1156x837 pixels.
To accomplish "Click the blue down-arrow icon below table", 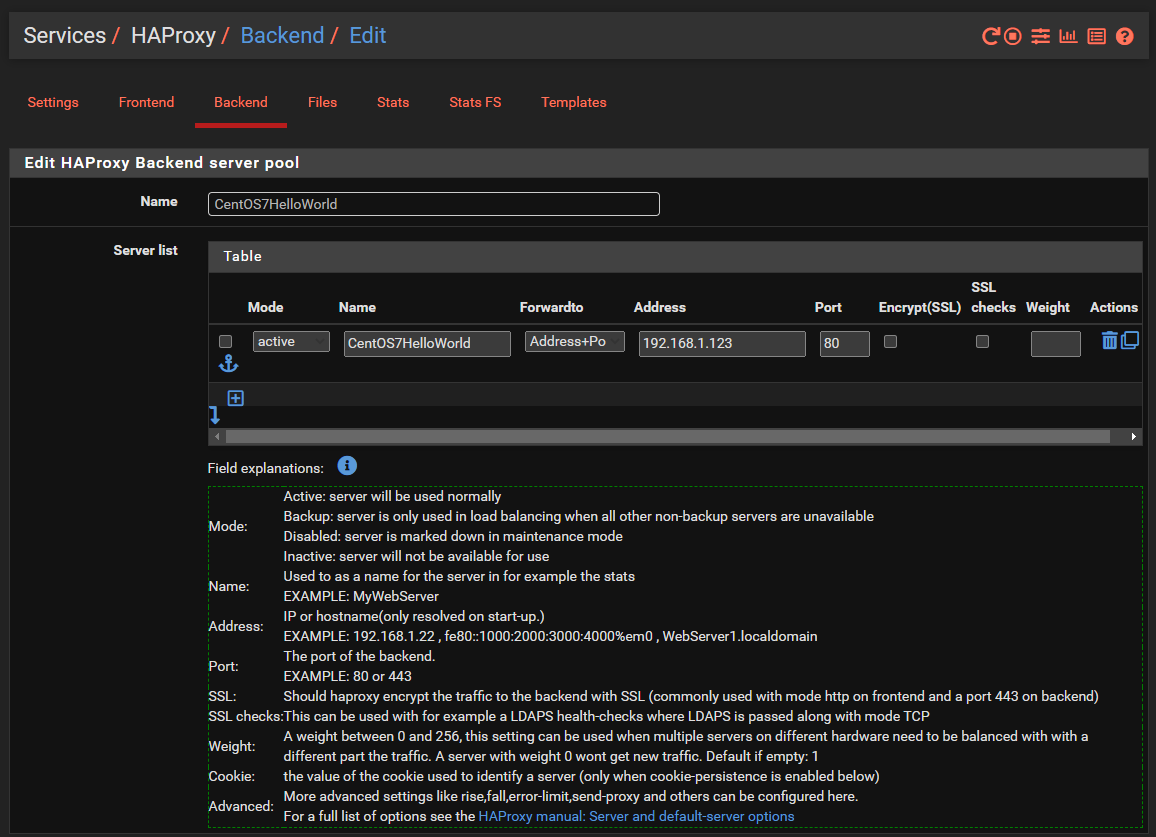I will click(215, 415).
